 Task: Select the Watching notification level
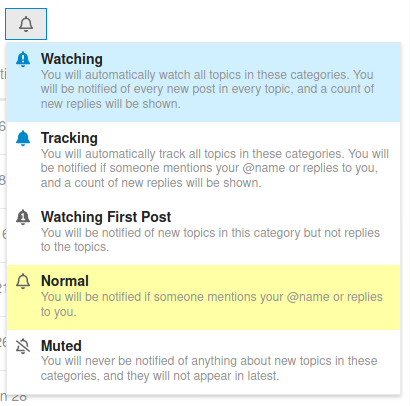pos(203,82)
